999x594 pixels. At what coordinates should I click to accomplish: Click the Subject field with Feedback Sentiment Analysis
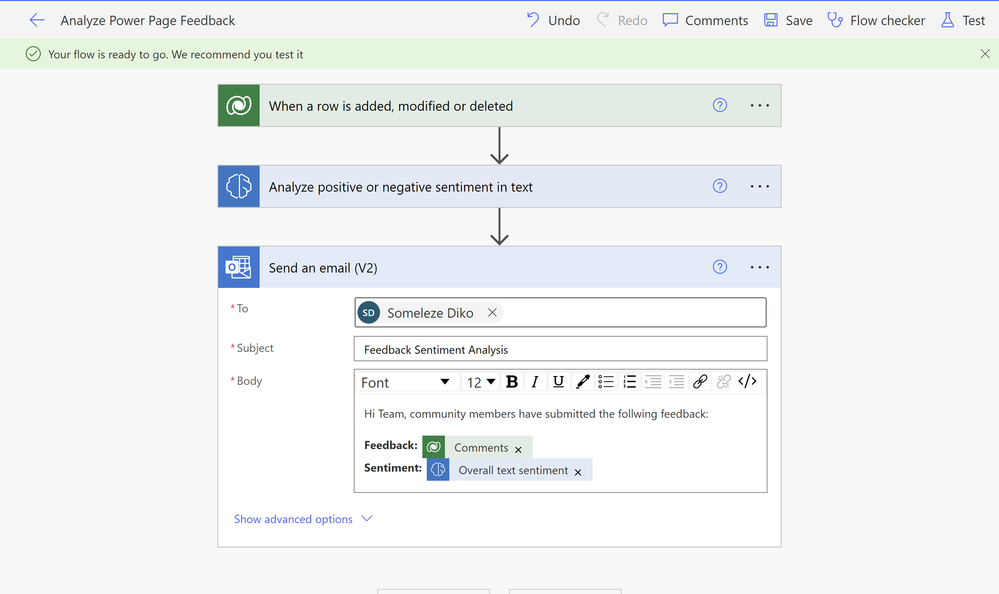[560, 349]
